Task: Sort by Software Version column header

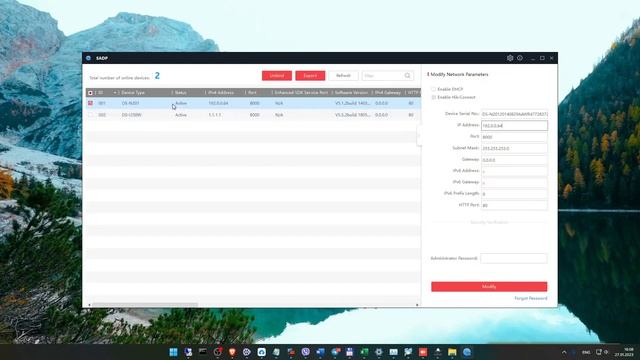Action: click(x=352, y=93)
